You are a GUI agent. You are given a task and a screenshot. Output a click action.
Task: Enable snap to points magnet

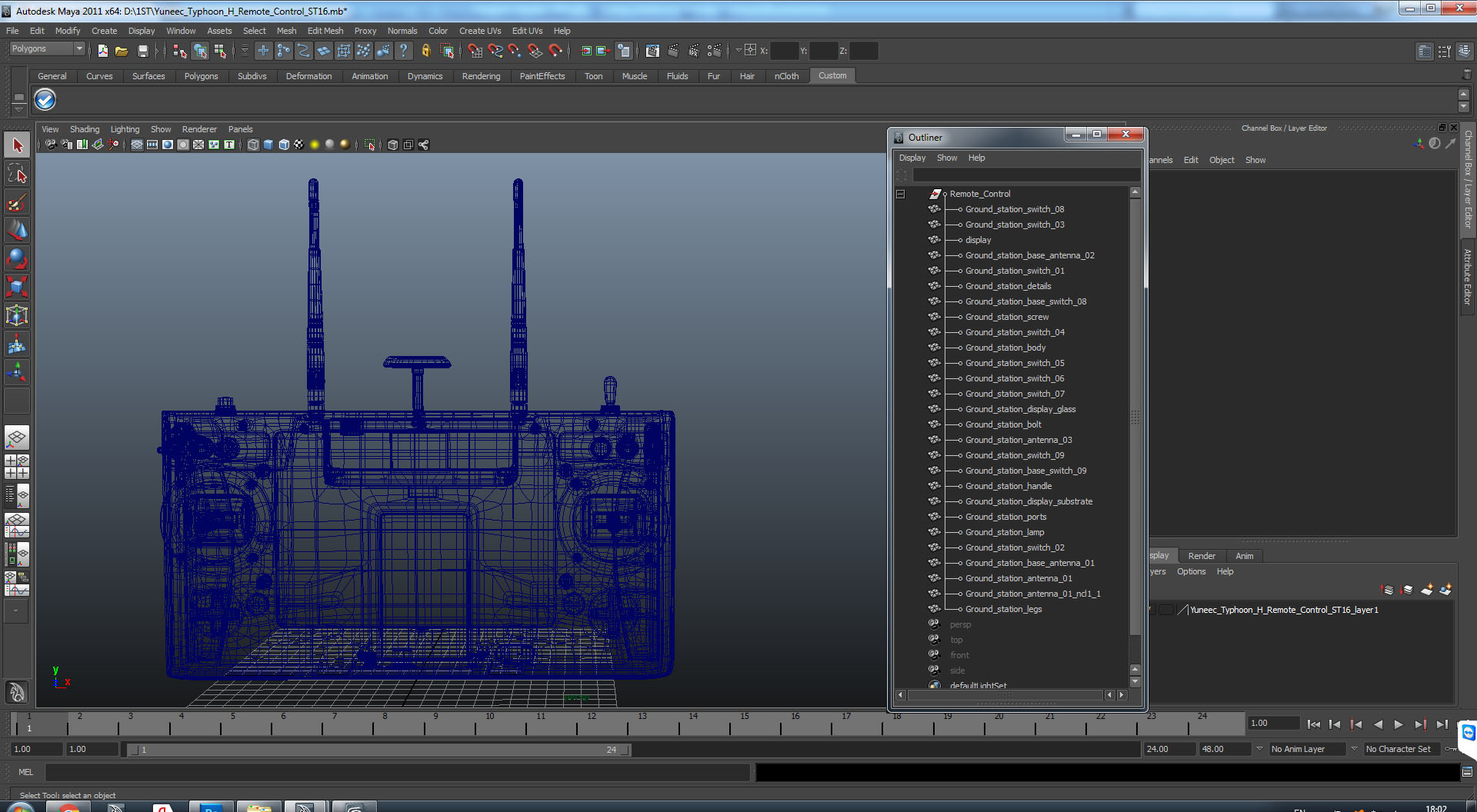[515, 51]
